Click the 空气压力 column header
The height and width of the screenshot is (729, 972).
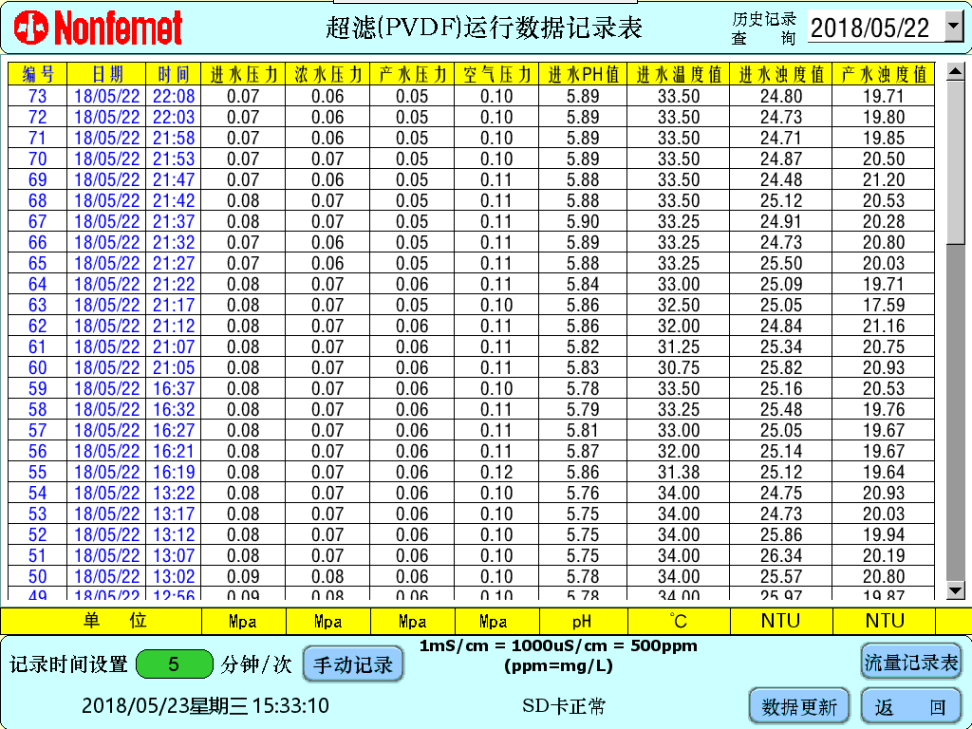497,75
